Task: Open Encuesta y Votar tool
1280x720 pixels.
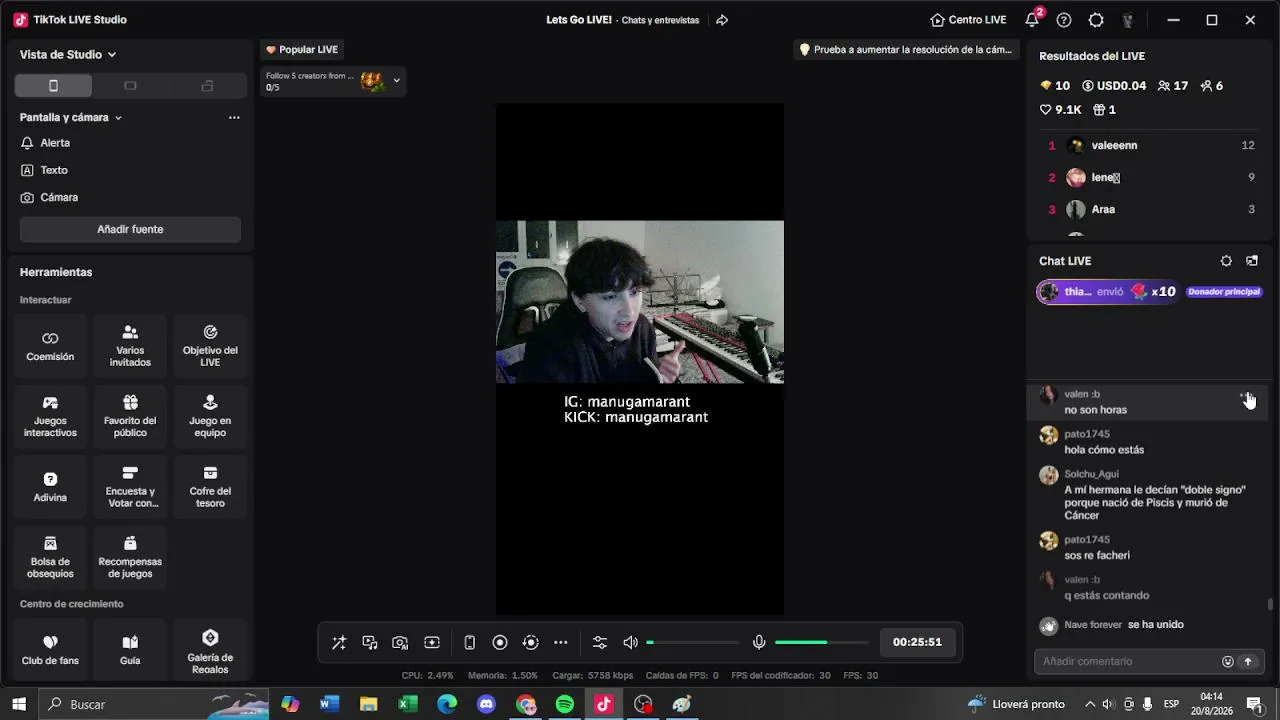Action: coord(130,487)
